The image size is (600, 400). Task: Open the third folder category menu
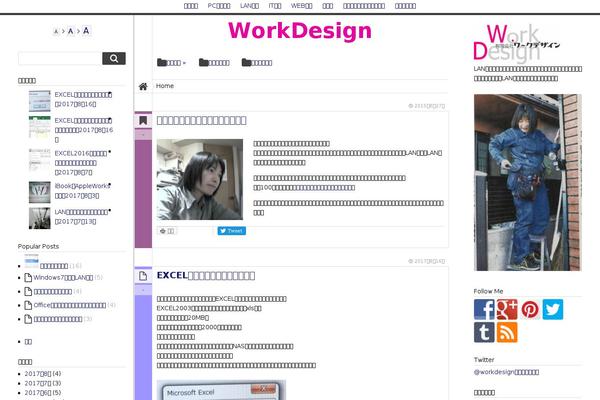[257, 63]
